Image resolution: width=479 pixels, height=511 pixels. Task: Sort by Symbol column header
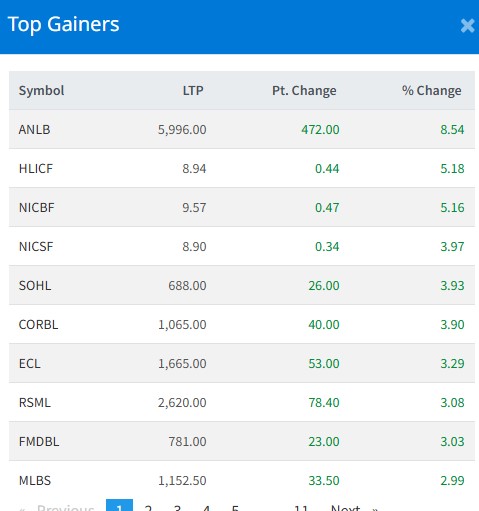41,91
